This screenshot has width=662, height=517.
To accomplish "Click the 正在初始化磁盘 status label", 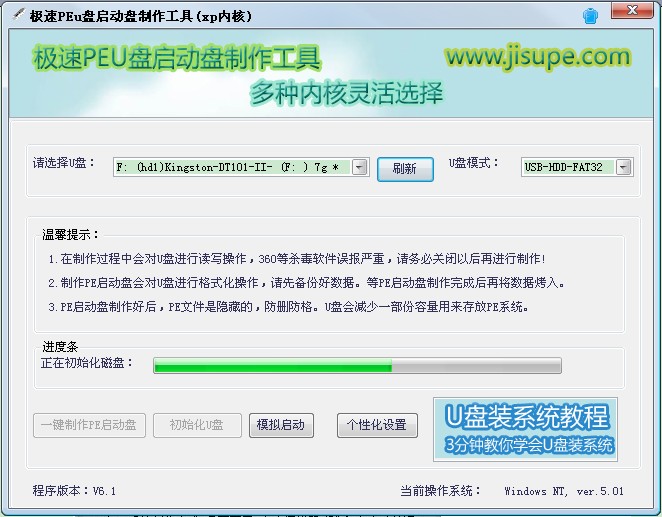I will pyautogui.click(x=87, y=363).
